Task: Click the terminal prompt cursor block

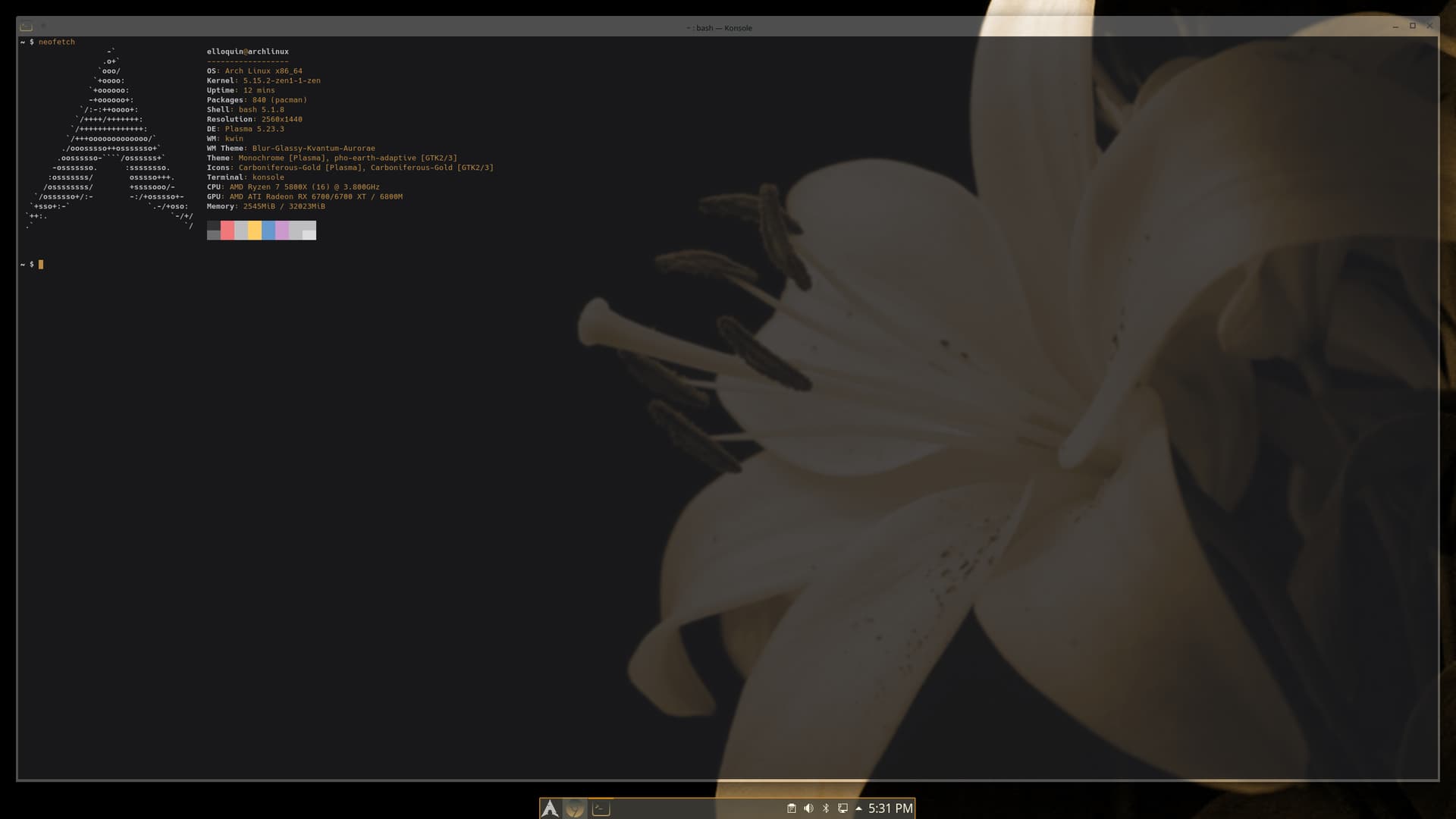Action: click(x=41, y=265)
